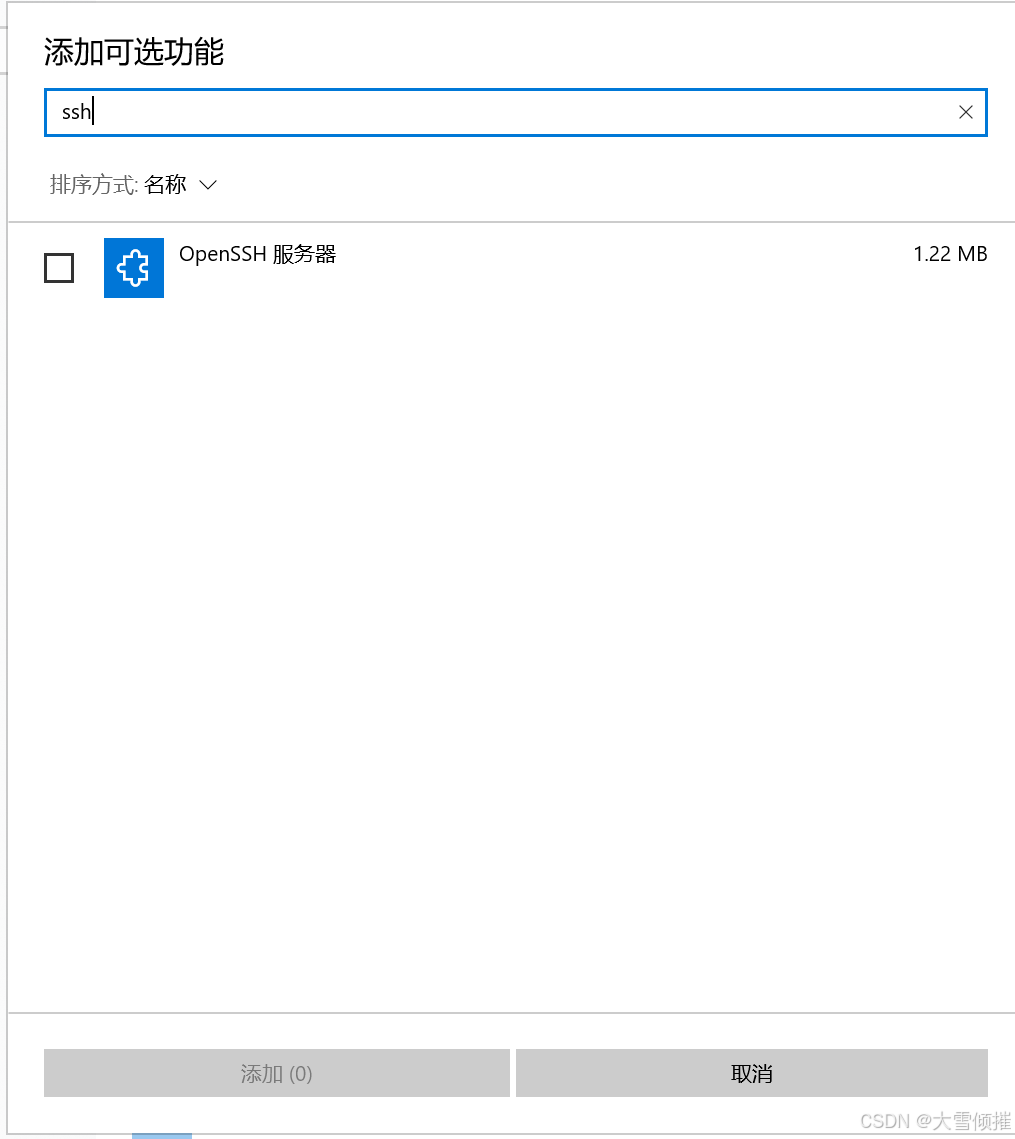This screenshot has height=1139, width=1015.
Task: Focus the search box containing ssh
Action: (x=516, y=113)
